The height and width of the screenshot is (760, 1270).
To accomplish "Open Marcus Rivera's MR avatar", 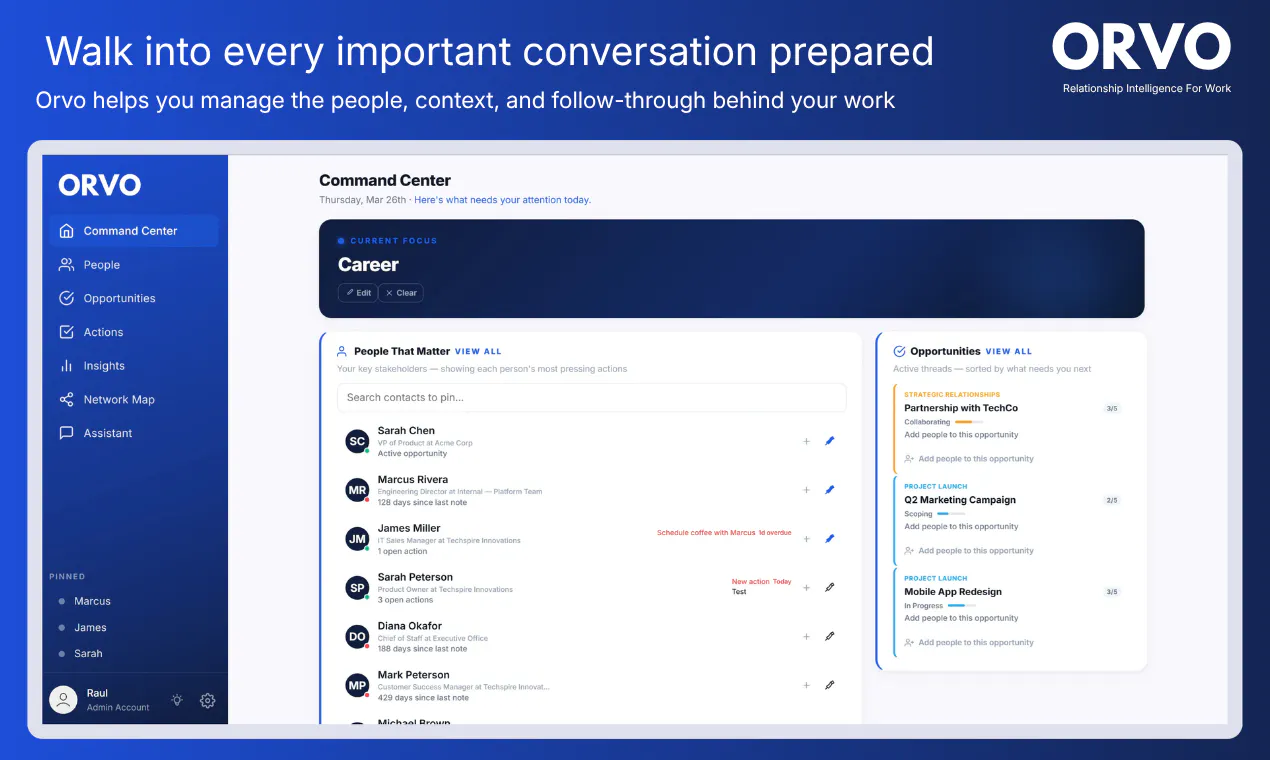I will click(x=357, y=490).
